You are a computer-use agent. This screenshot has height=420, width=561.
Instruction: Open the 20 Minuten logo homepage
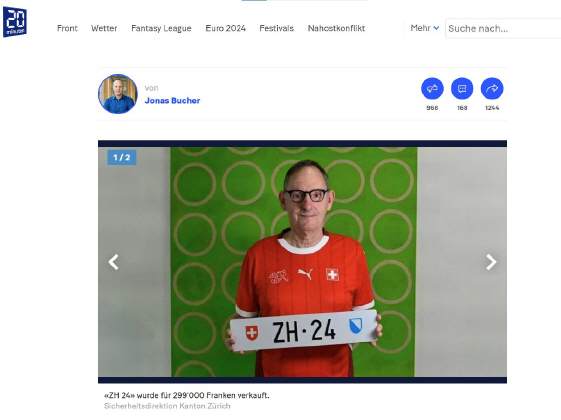(x=15, y=22)
